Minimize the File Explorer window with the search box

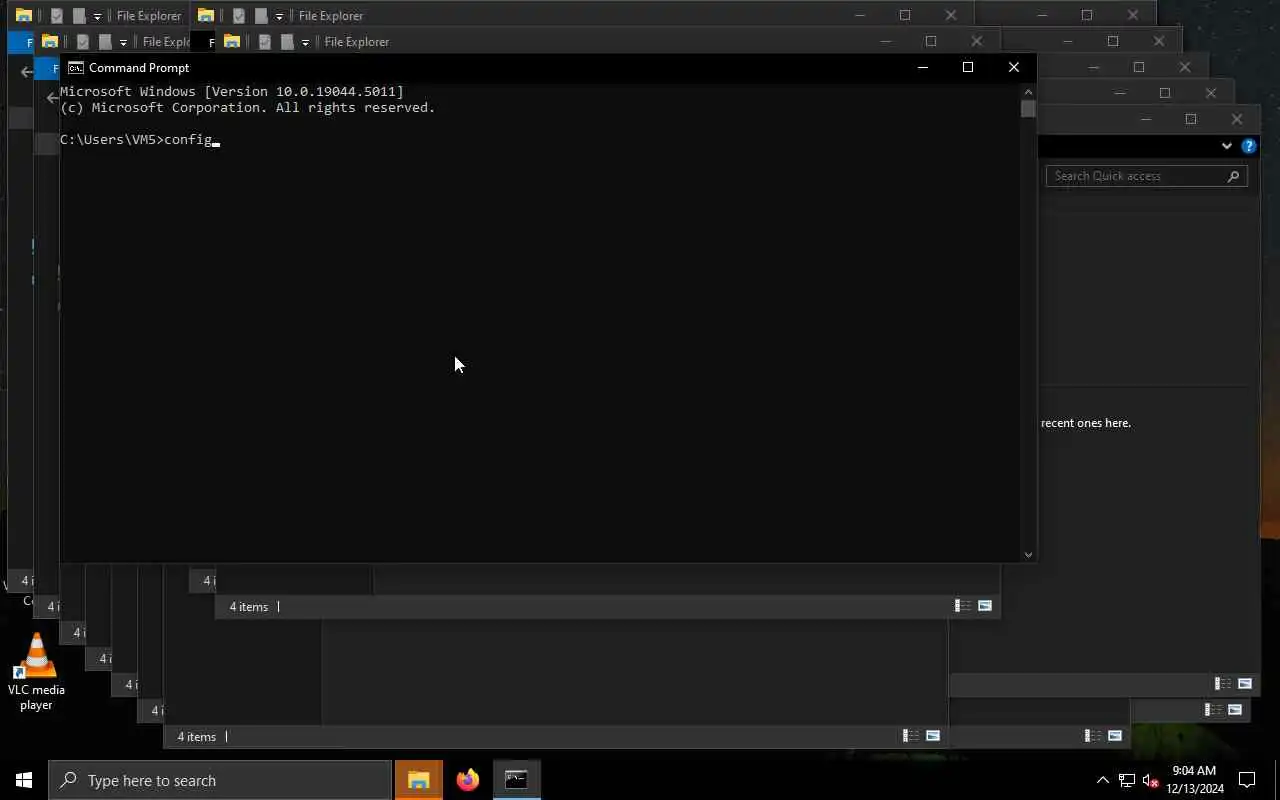point(1146,119)
